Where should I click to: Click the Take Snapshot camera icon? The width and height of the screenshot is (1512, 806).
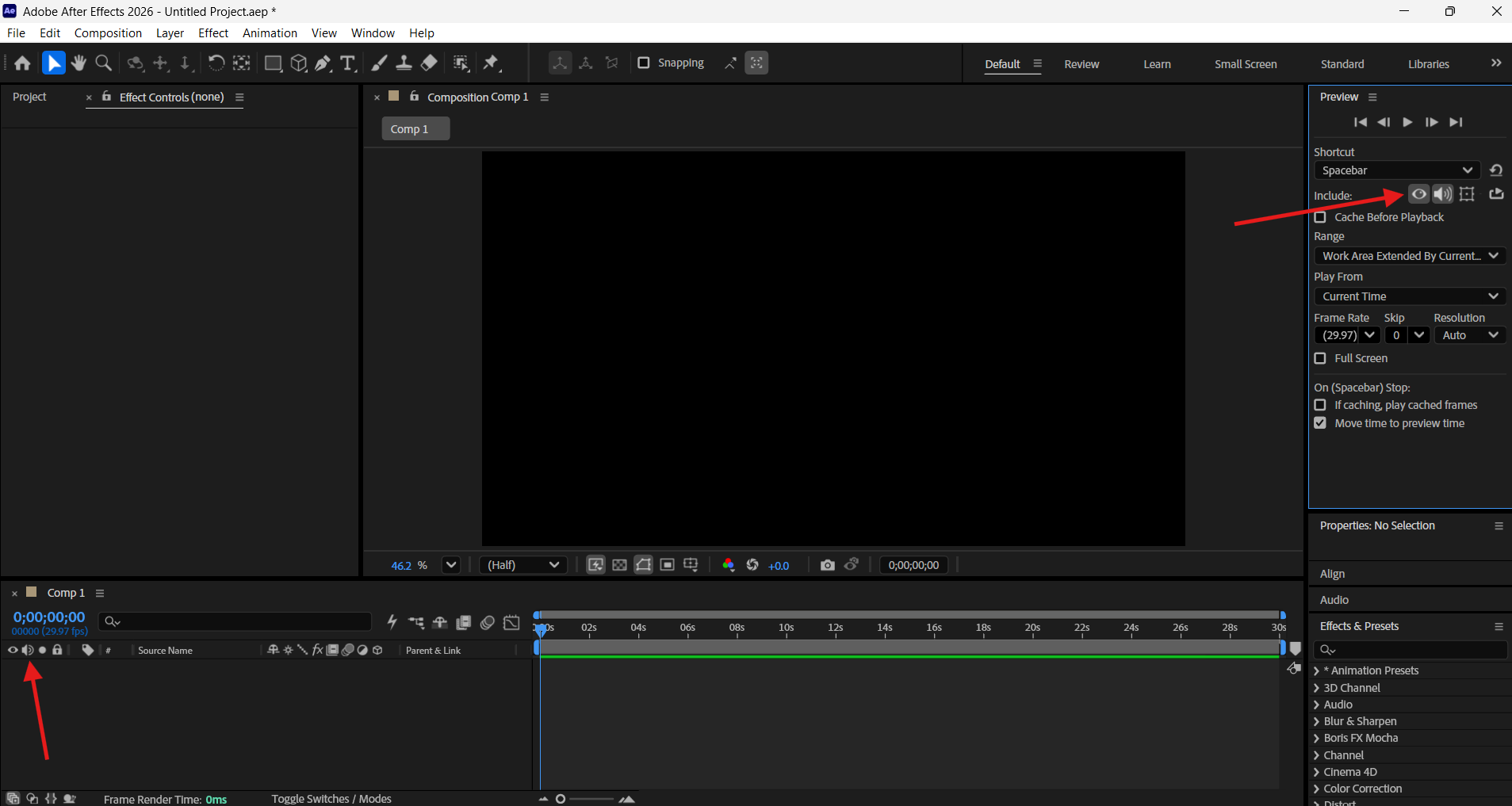click(x=828, y=565)
